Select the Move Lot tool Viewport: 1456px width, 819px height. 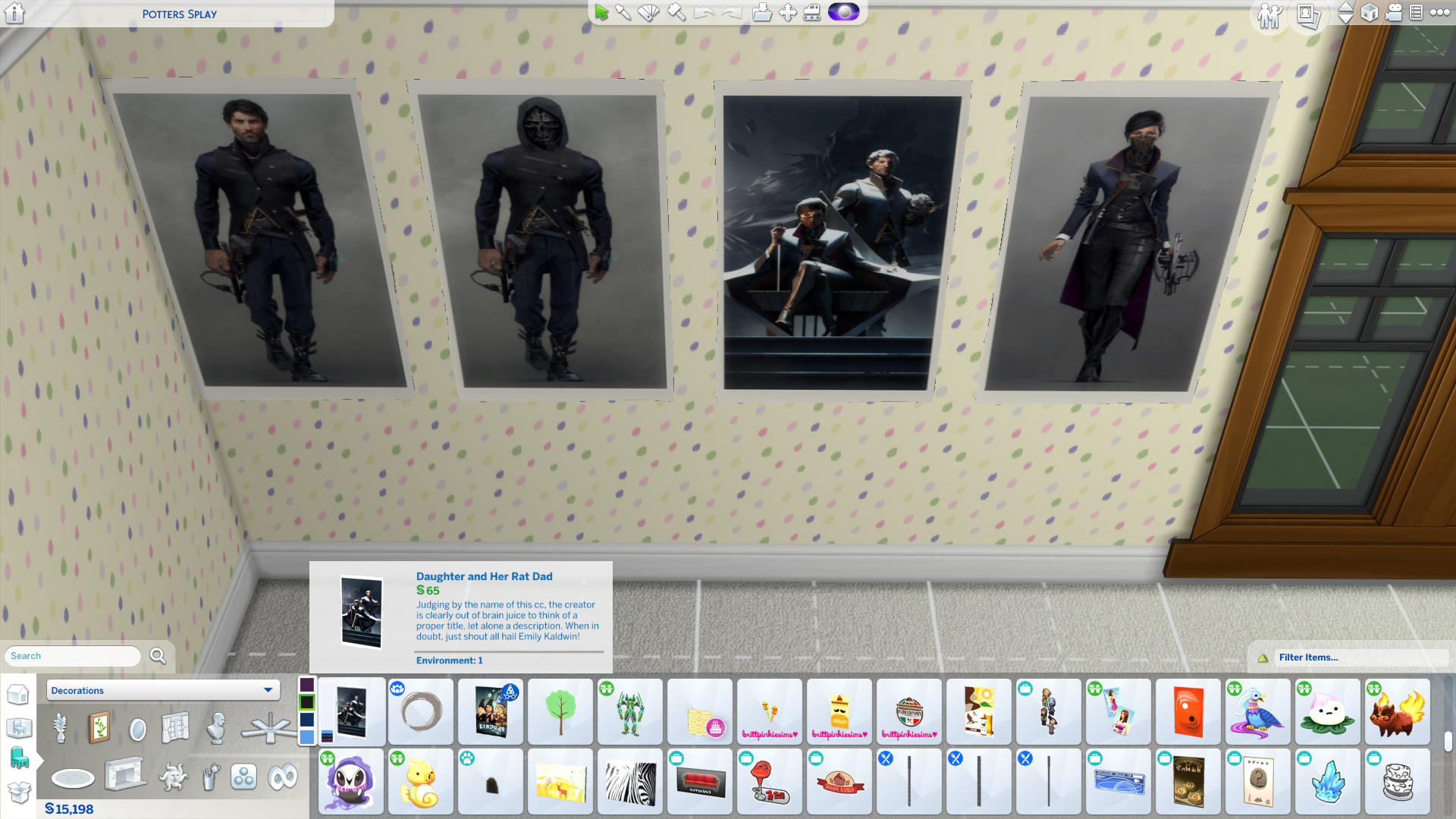[788, 12]
